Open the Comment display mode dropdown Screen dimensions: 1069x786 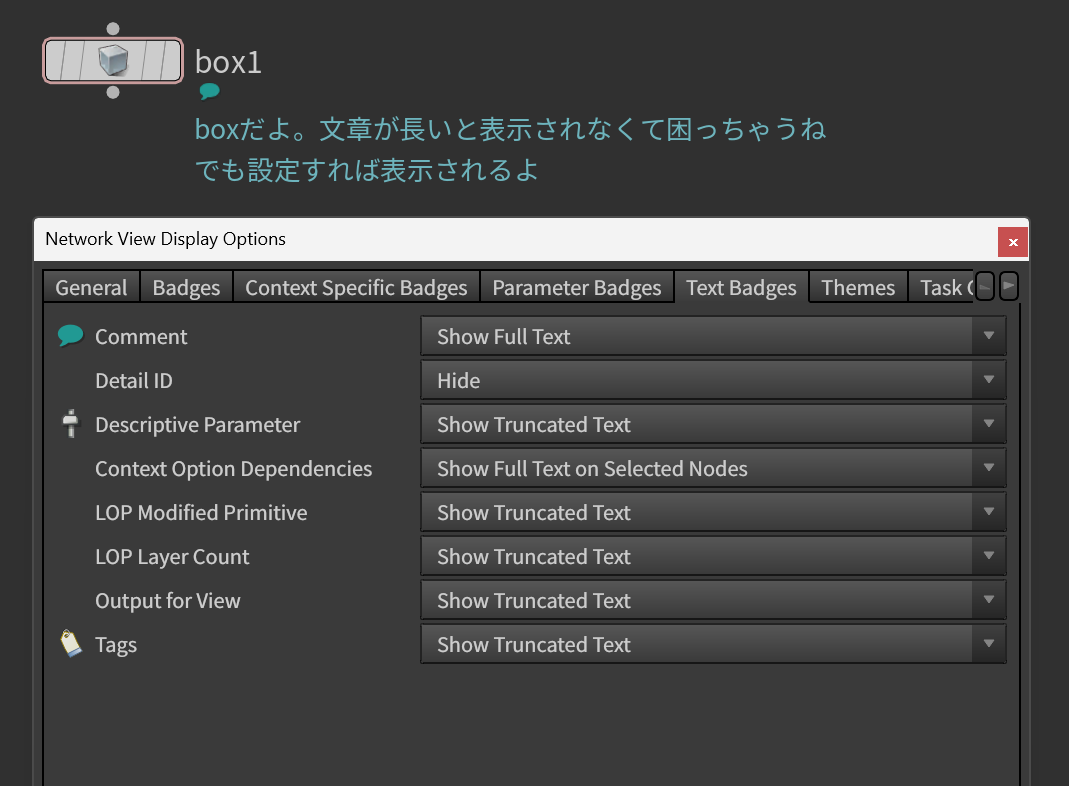tap(713, 337)
